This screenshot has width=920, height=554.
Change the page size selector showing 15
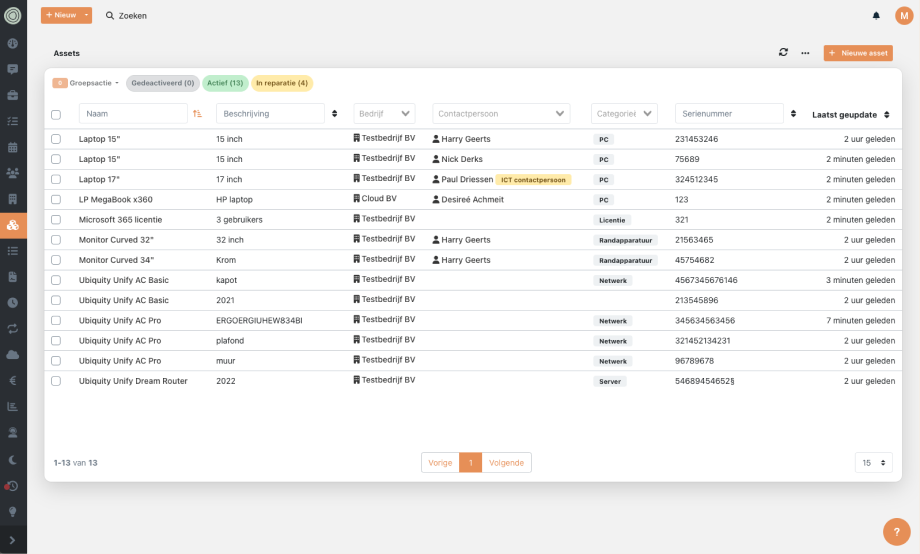874,462
